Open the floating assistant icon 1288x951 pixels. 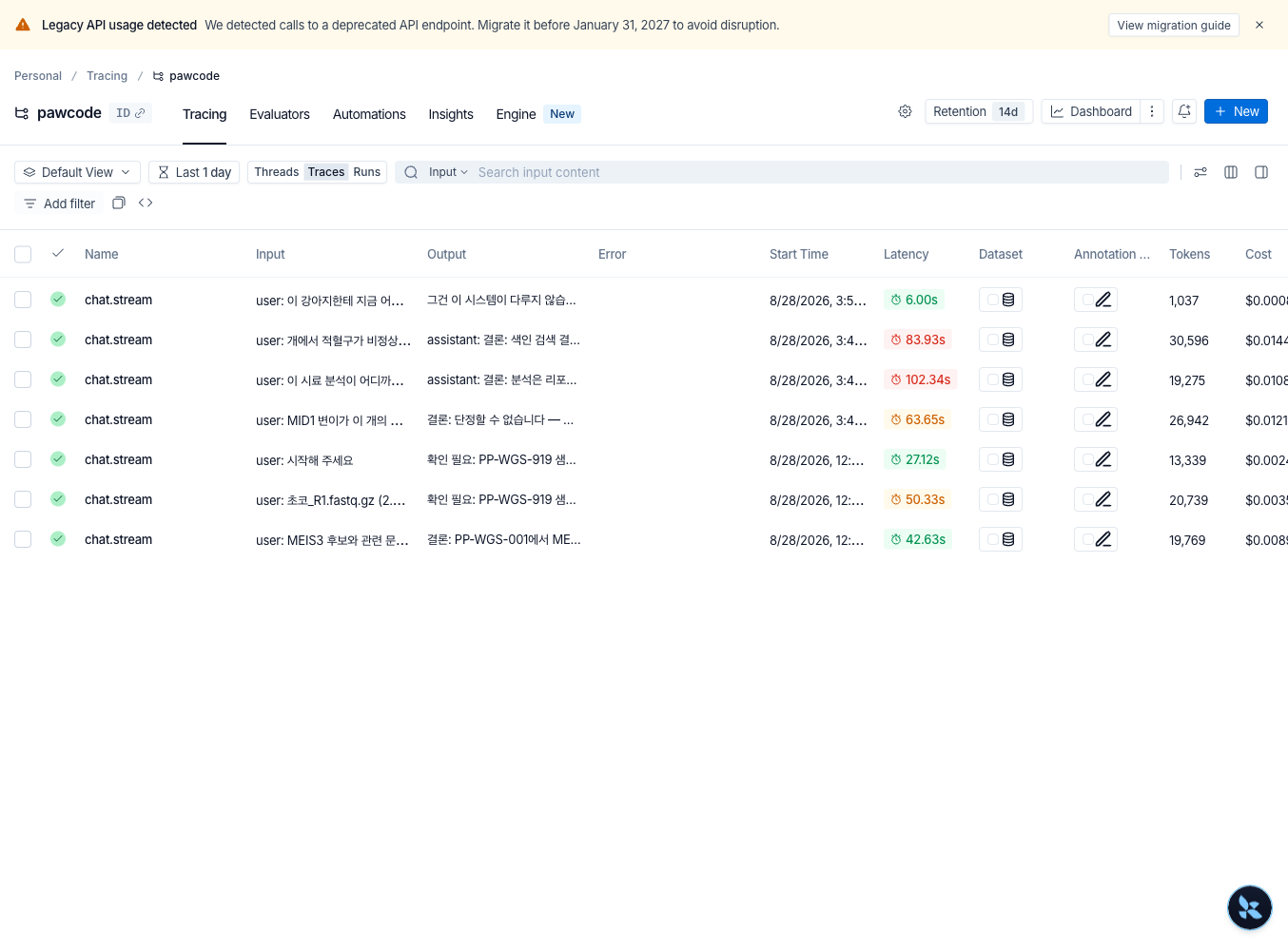(1250, 907)
